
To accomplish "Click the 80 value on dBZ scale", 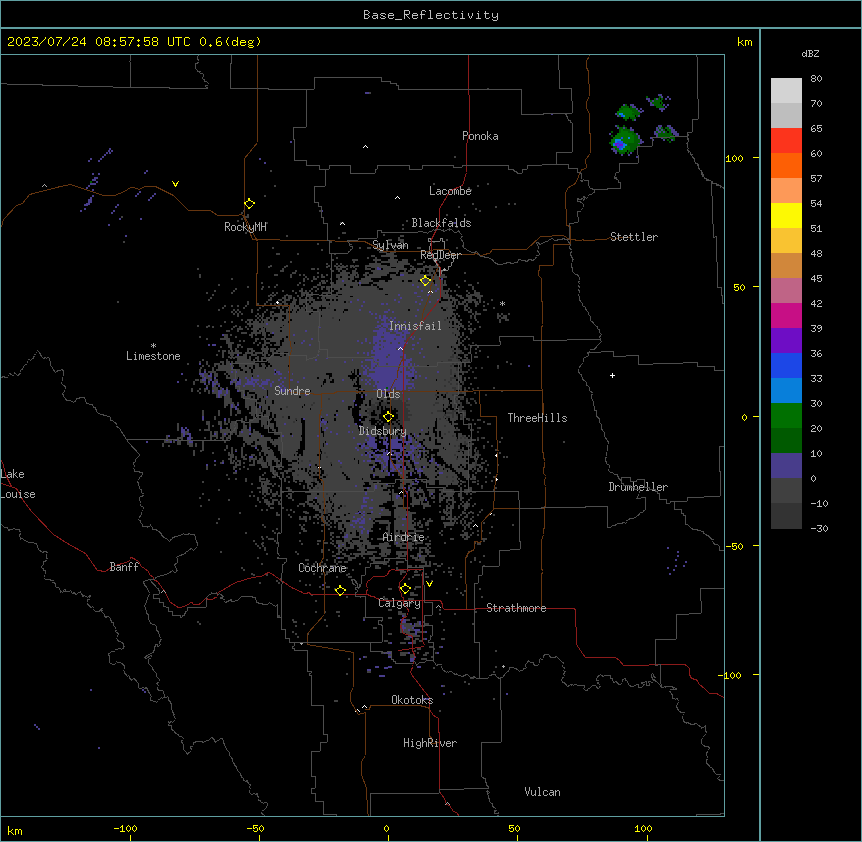I will click(x=816, y=79).
